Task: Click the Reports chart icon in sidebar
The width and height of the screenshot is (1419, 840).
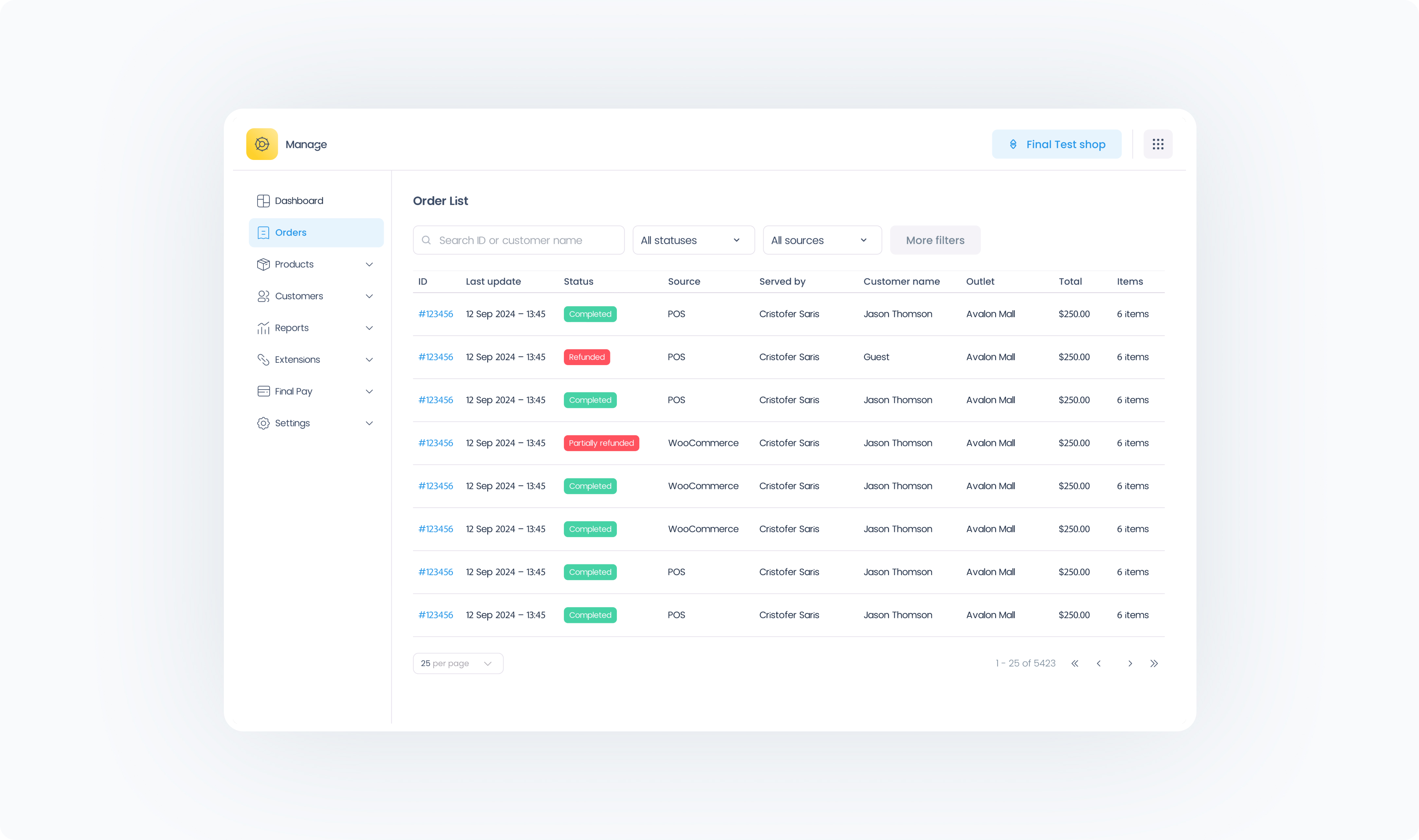Action: pyautogui.click(x=263, y=328)
